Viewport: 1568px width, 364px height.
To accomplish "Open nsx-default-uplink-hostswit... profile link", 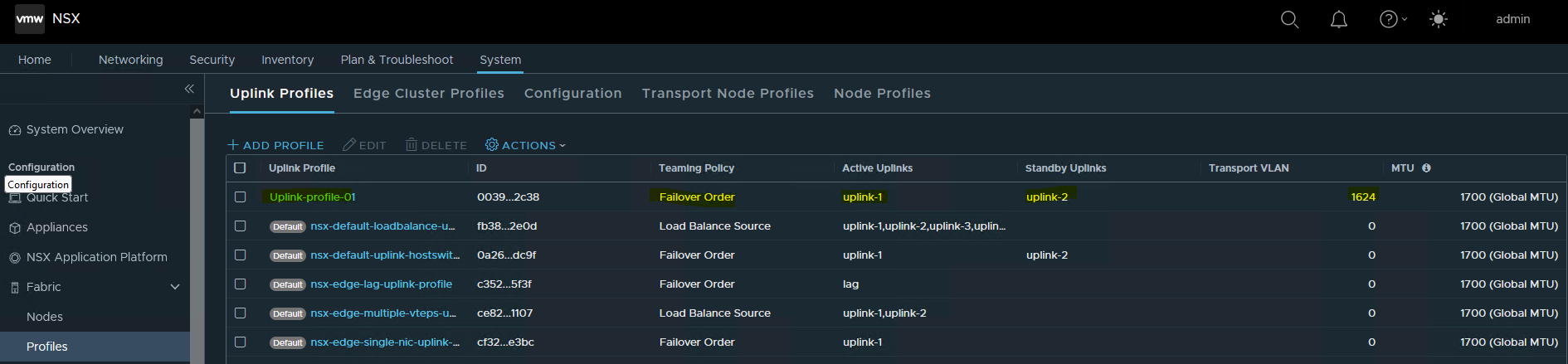I will [x=385, y=255].
